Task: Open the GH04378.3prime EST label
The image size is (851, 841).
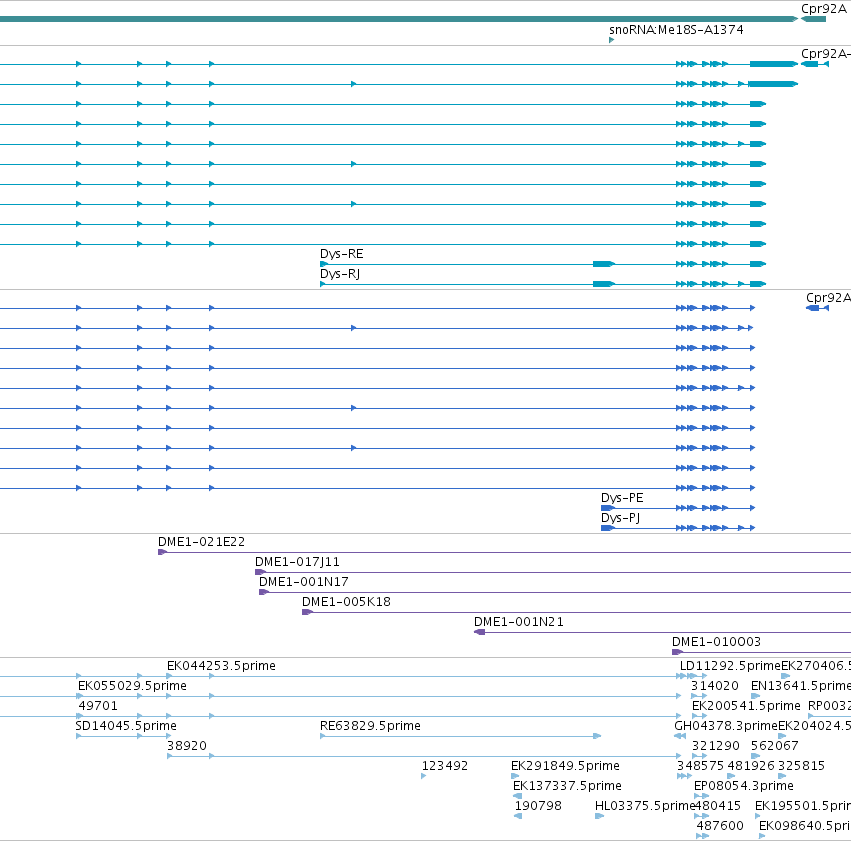Action: coord(726,726)
